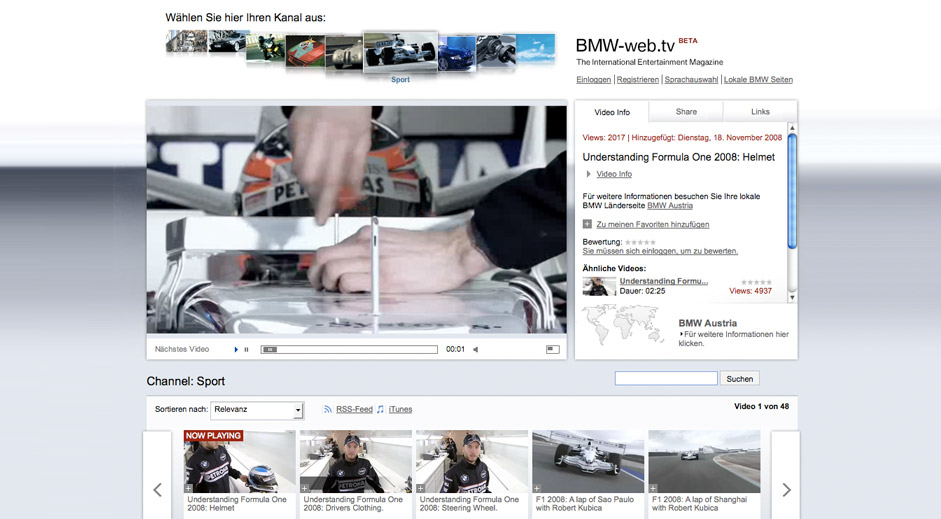Click the main video player frame

click(x=356, y=220)
